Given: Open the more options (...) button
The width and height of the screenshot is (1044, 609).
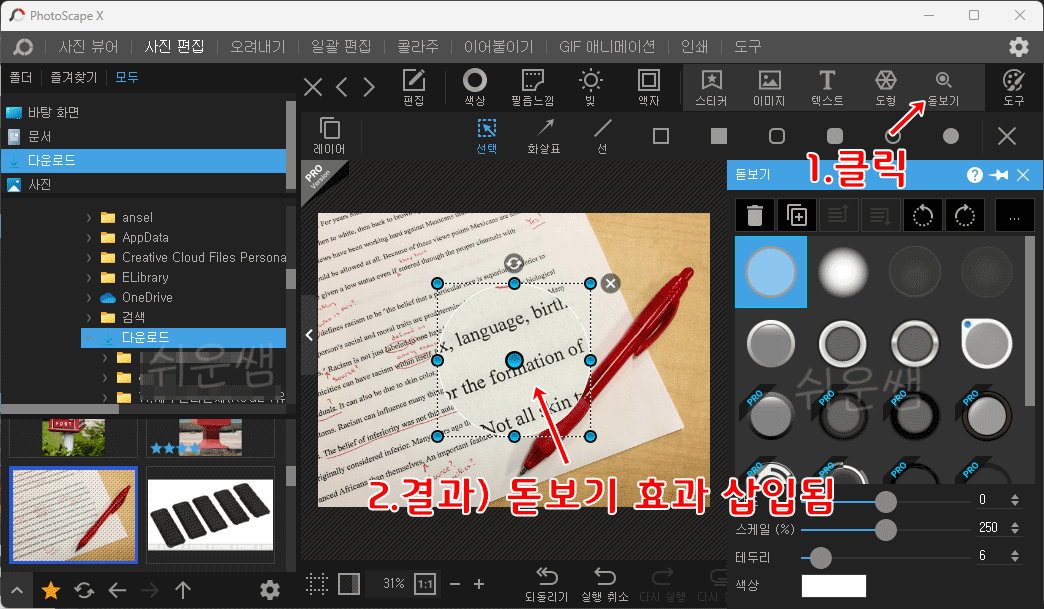Looking at the screenshot, I should (x=1014, y=215).
